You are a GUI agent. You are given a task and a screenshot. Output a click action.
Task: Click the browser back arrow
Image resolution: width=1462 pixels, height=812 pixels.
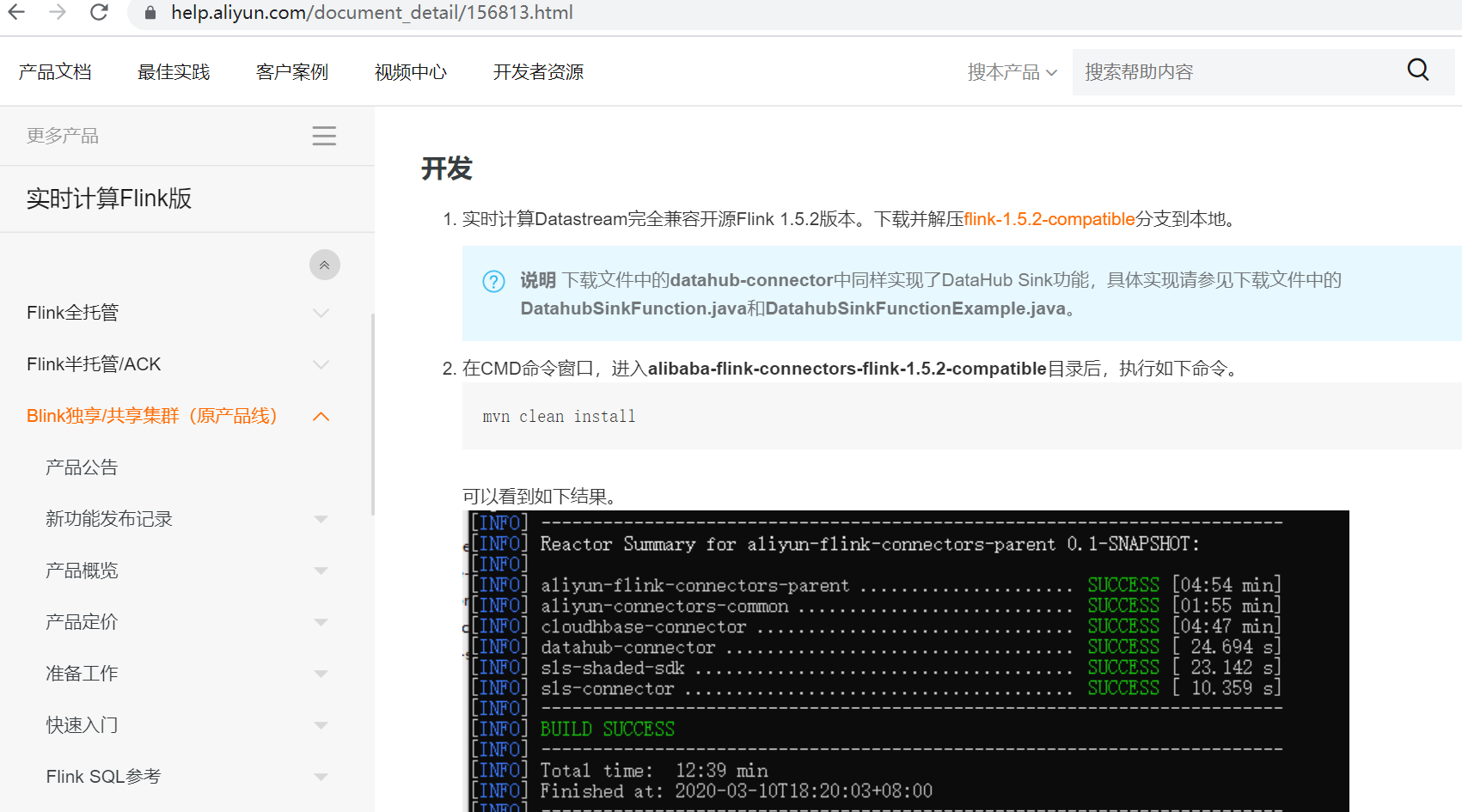point(16,13)
